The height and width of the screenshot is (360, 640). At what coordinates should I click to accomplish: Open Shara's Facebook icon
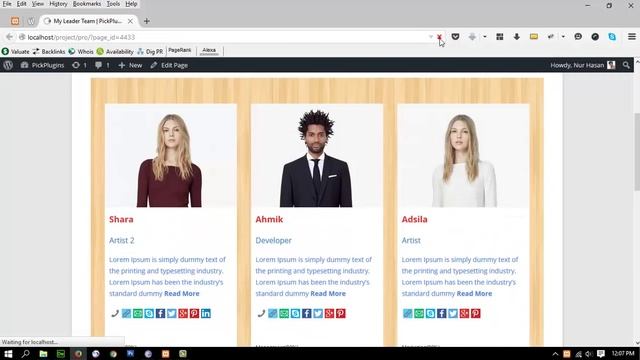point(160,313)
